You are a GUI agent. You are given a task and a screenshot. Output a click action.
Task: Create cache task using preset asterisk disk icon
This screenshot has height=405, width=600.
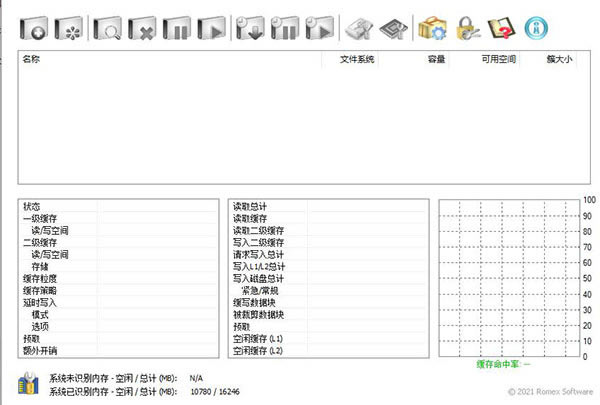(x=68, y=28)
